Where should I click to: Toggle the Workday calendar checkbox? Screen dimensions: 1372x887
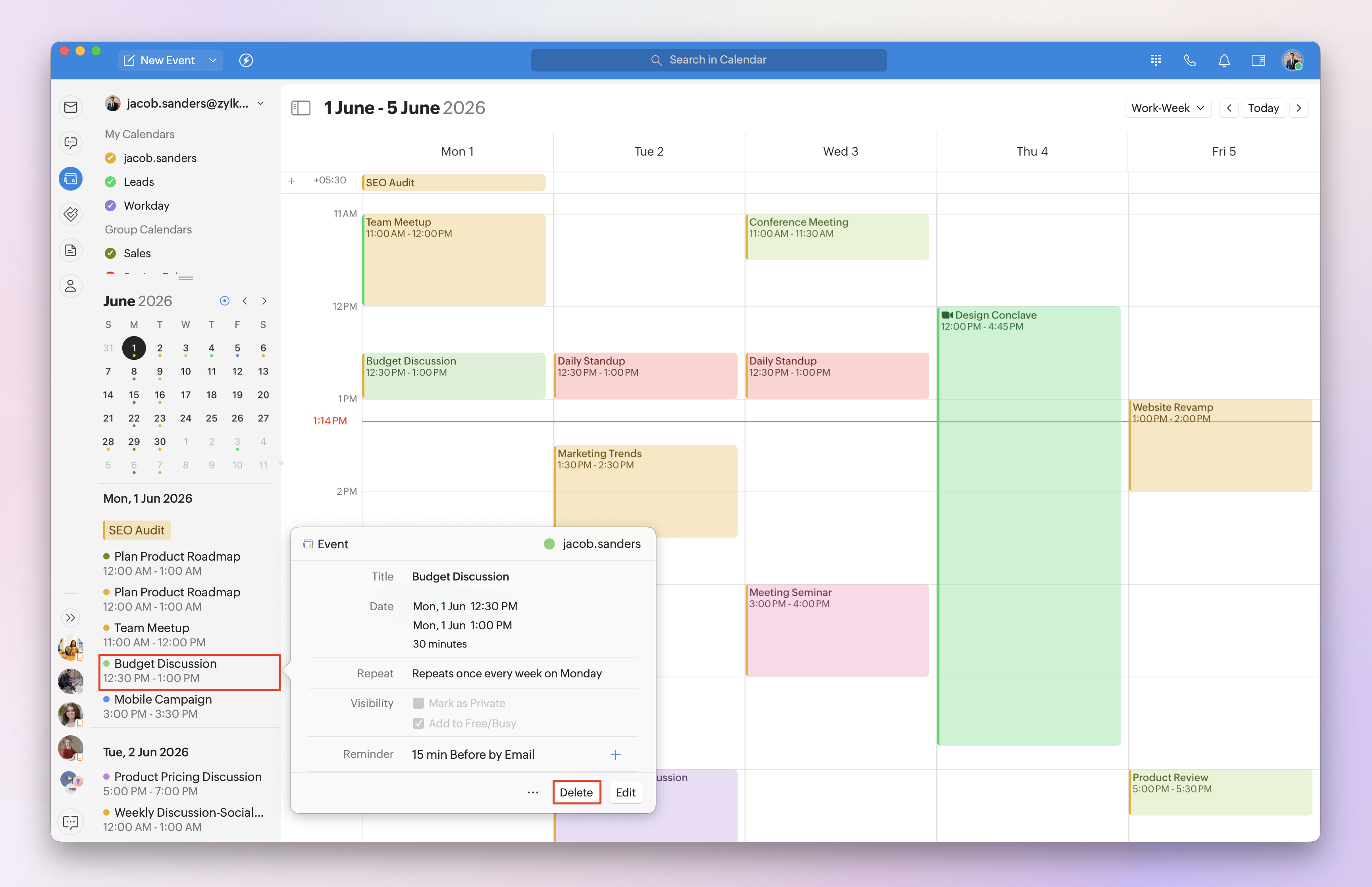(x=110, y=206)
